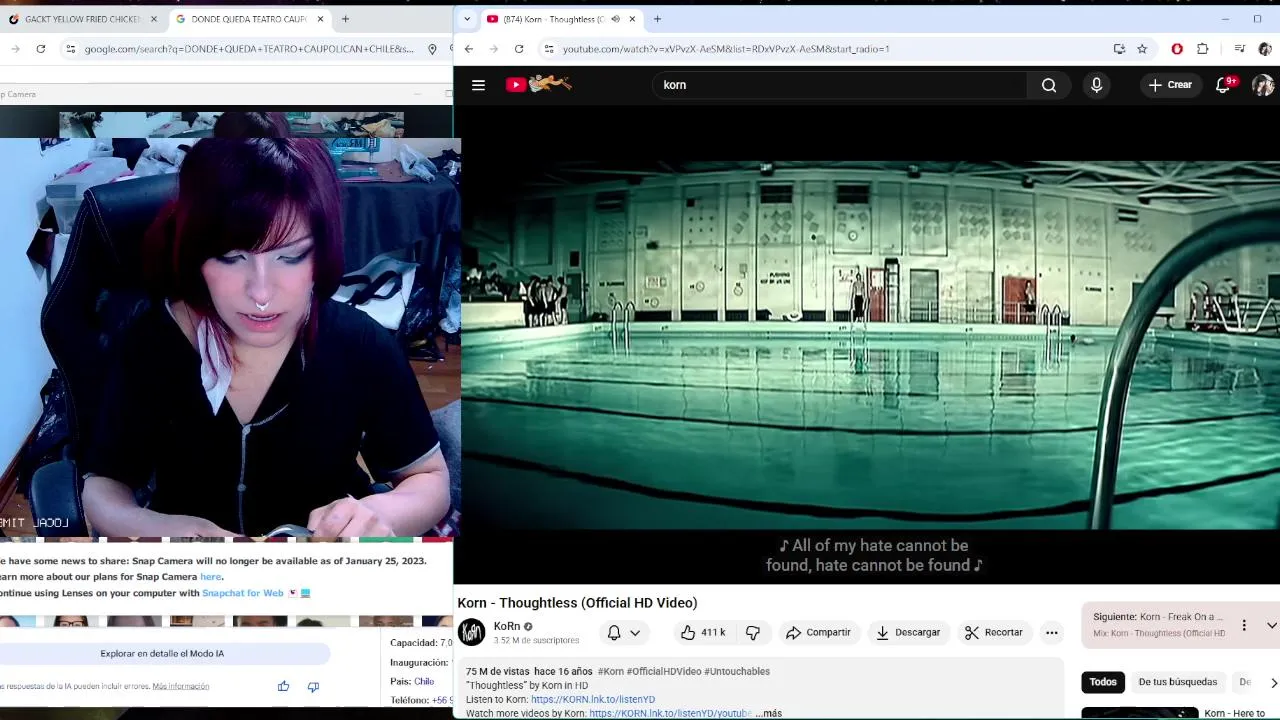Open the KoRn channel avatar
Screen dimensions: 1280x720
click(471, 632)
